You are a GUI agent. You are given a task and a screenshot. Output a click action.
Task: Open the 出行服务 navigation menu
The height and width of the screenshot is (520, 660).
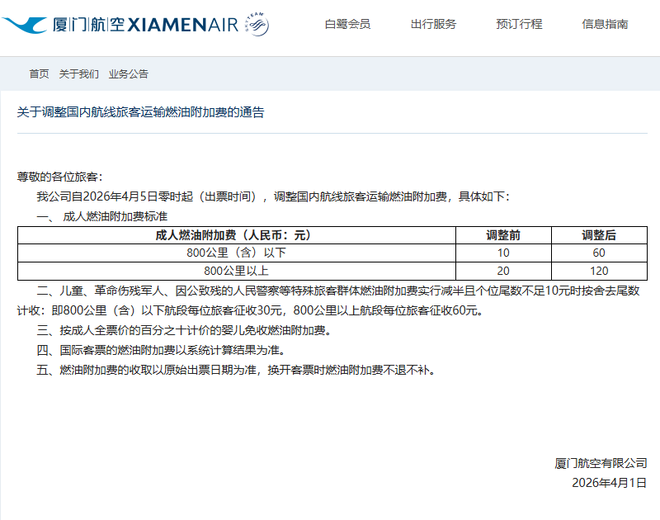(x=433, y=25)
